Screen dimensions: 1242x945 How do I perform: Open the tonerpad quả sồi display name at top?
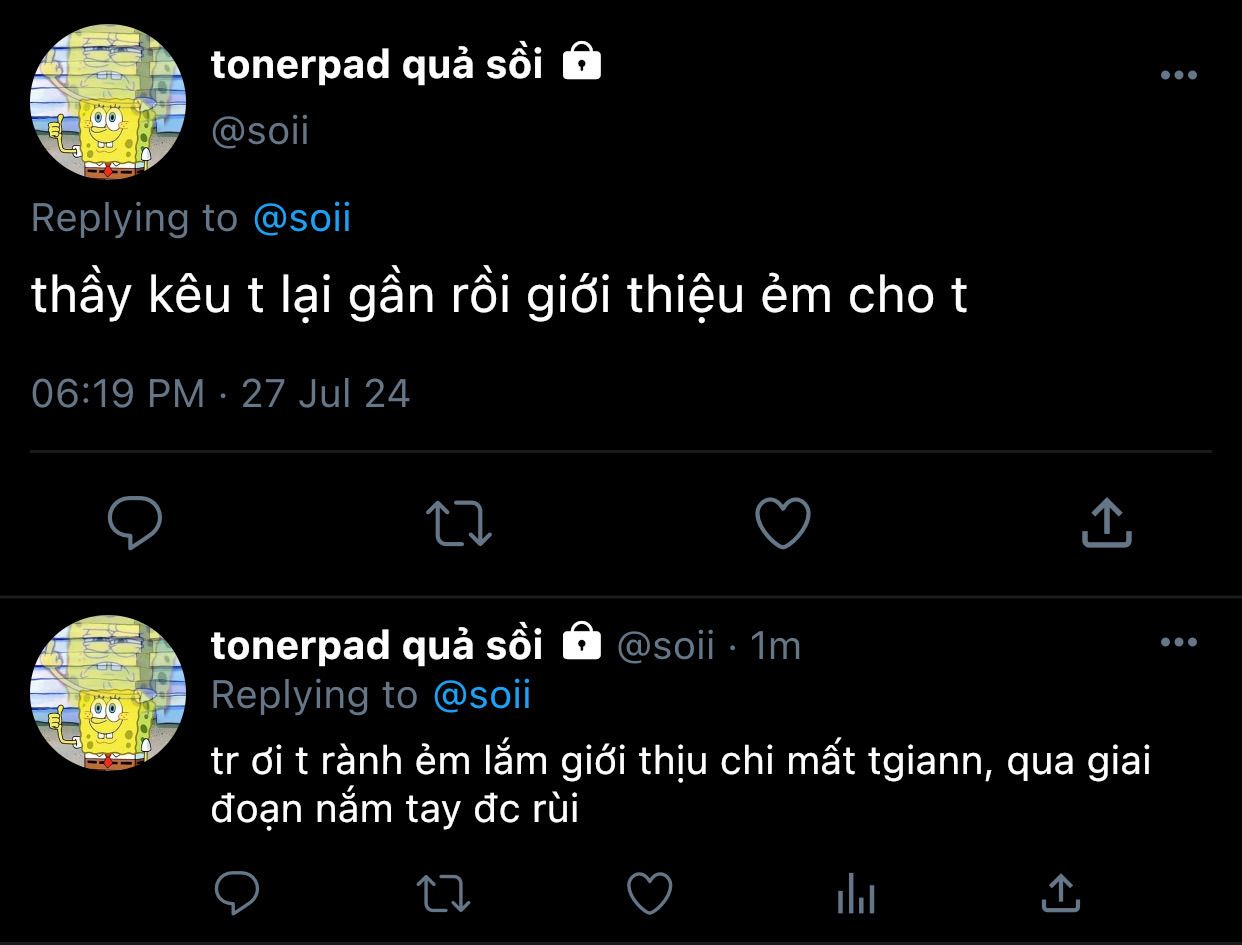coord(377,65)
